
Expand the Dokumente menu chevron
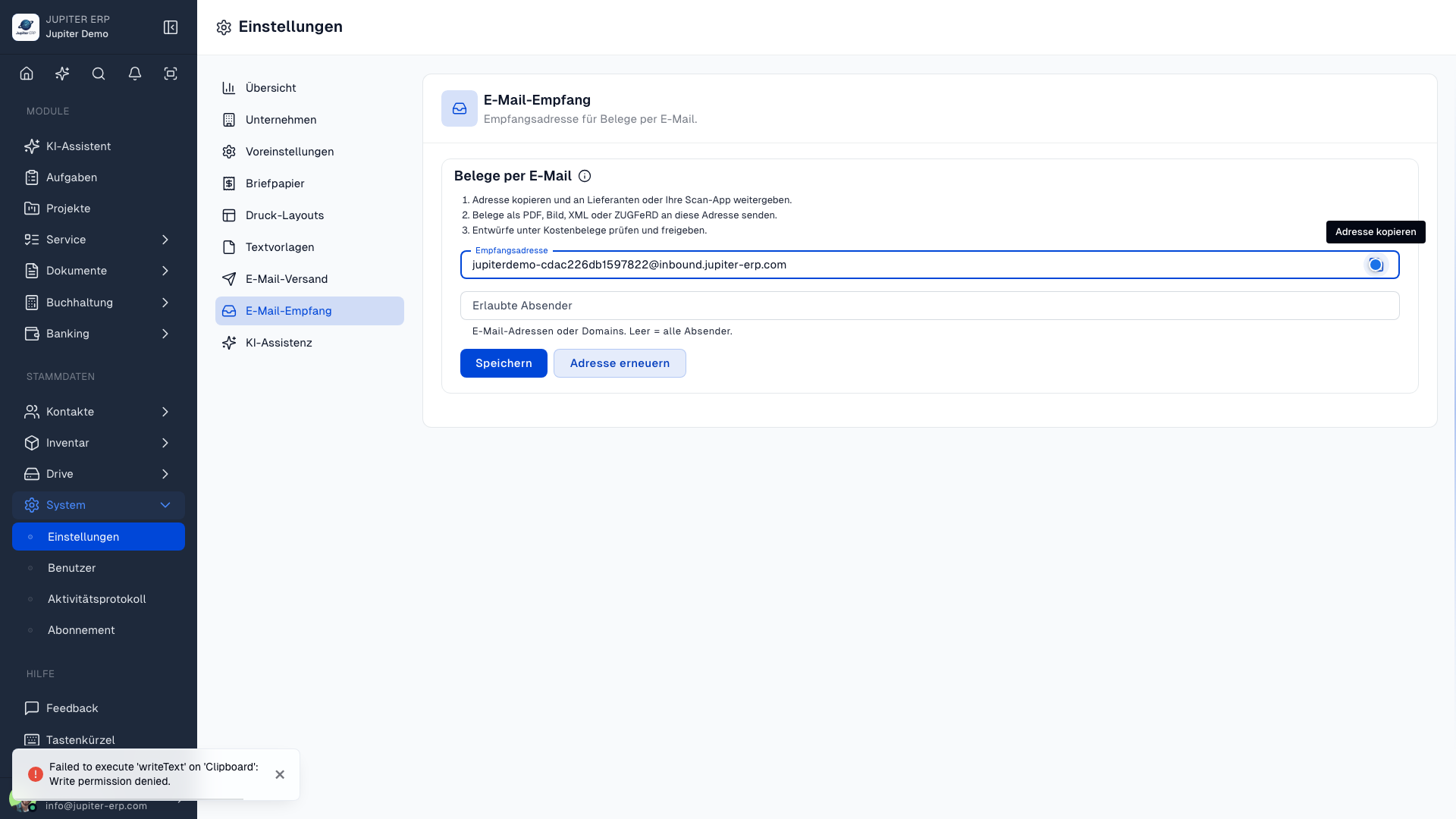165,271
